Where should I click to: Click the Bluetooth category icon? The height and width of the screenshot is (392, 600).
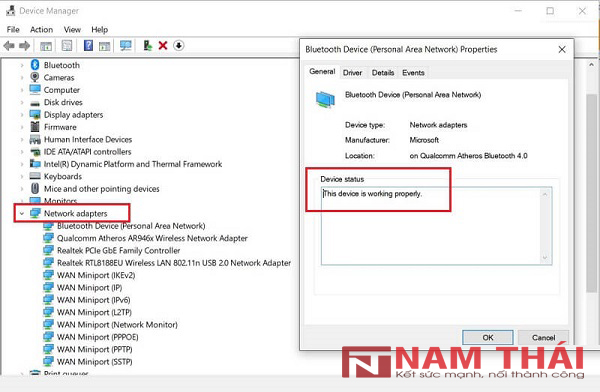click(x=35, y=65)
